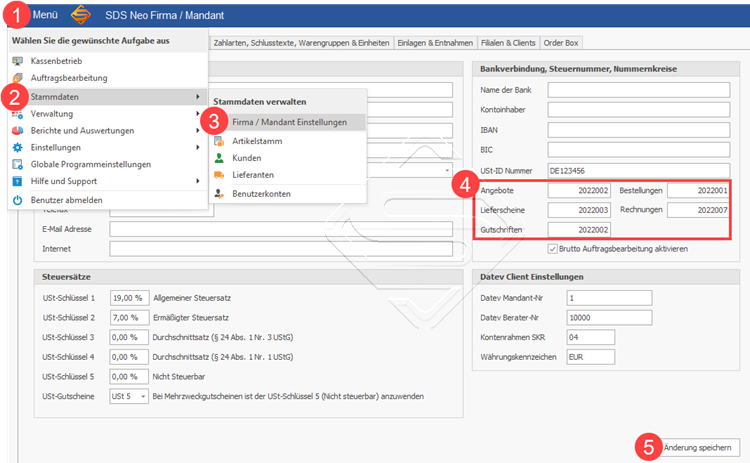Click the Verwaltung icon in menu
The image size is (750, 463).
pos(18,114)
